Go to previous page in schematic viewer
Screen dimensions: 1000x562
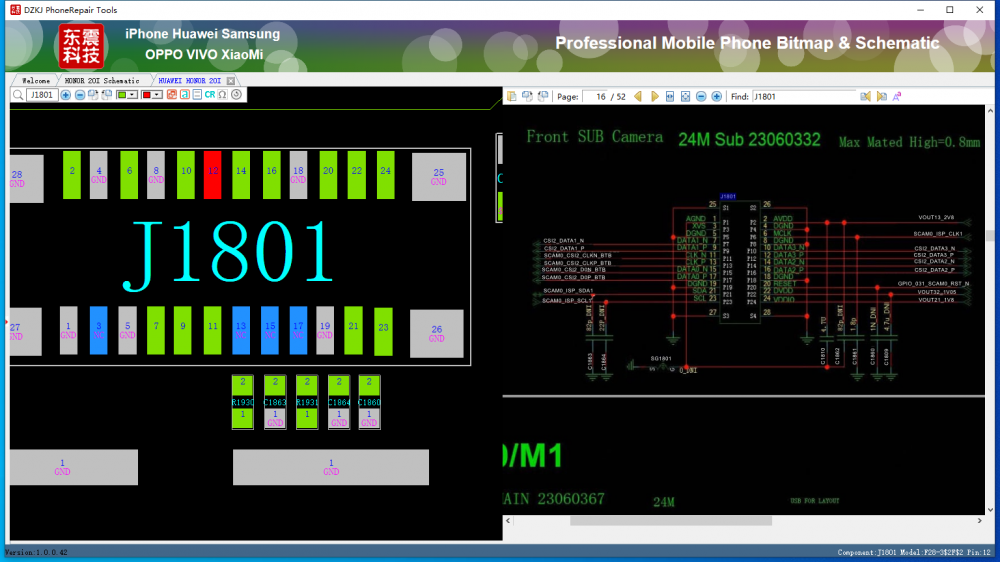pyautogui.click(x=638, y=97)
